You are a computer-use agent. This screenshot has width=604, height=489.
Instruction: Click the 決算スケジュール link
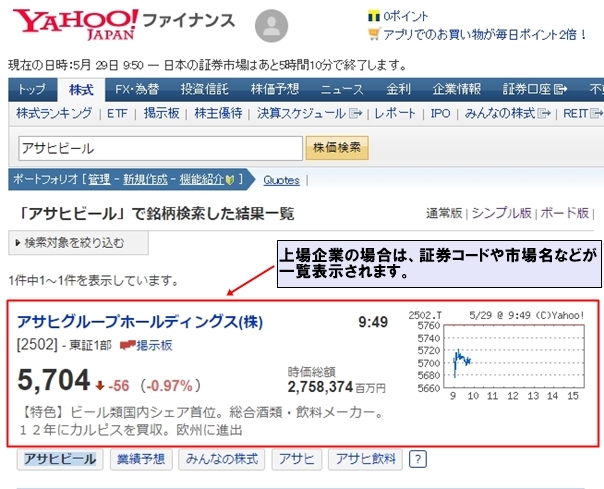coord(301,113)
